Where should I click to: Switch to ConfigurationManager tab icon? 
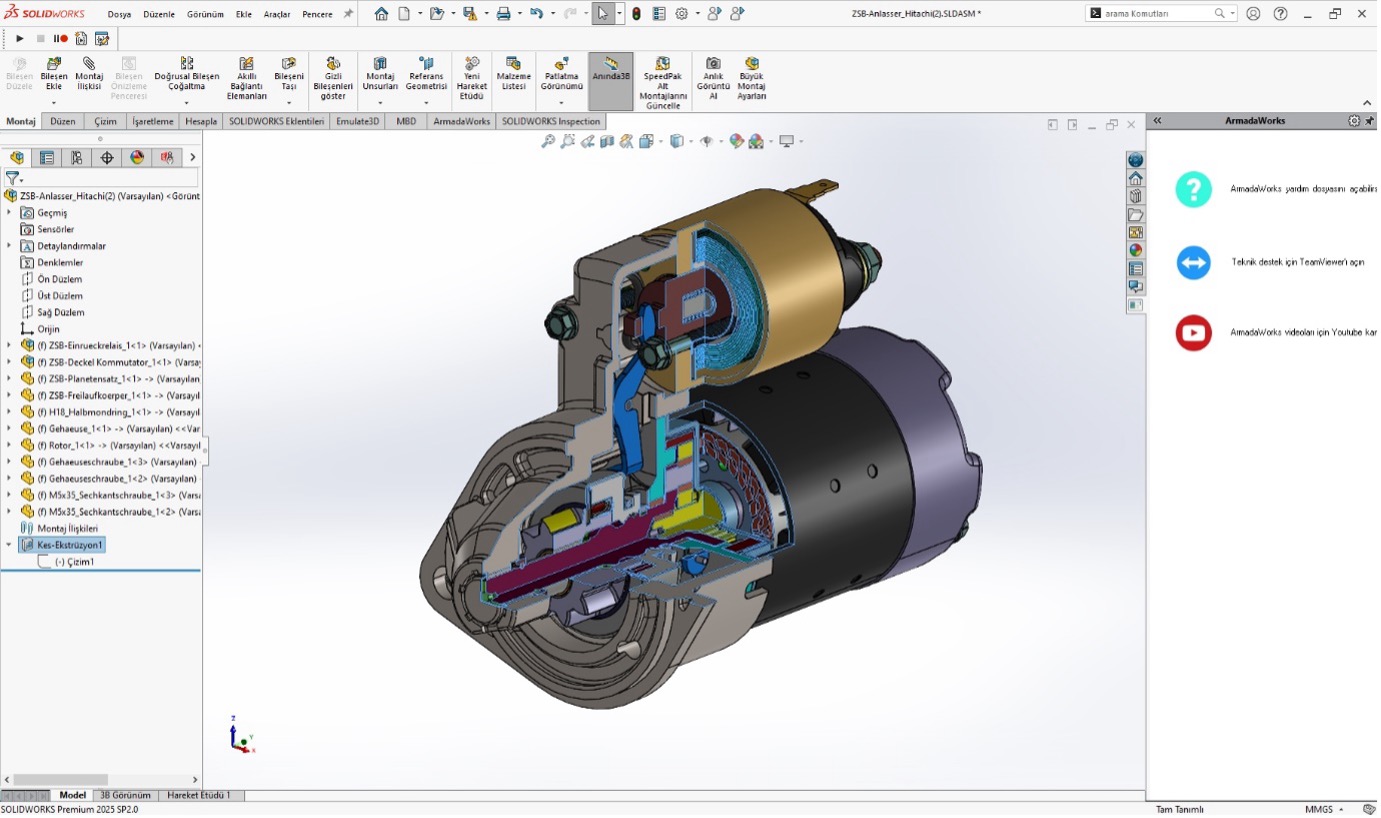tap(77, 158)
